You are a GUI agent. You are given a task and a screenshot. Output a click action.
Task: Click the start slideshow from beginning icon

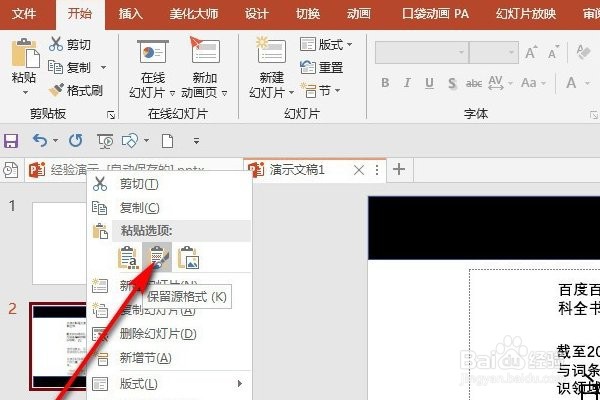click(104, 141)
